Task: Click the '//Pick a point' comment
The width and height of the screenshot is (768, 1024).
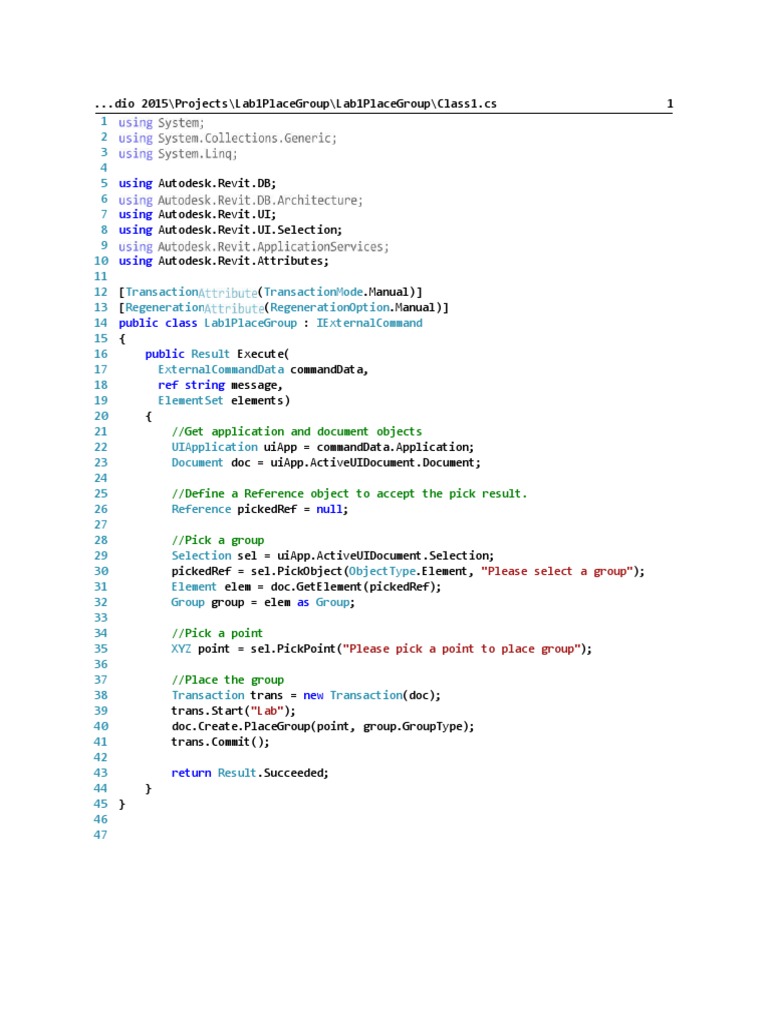Action: 217,633
